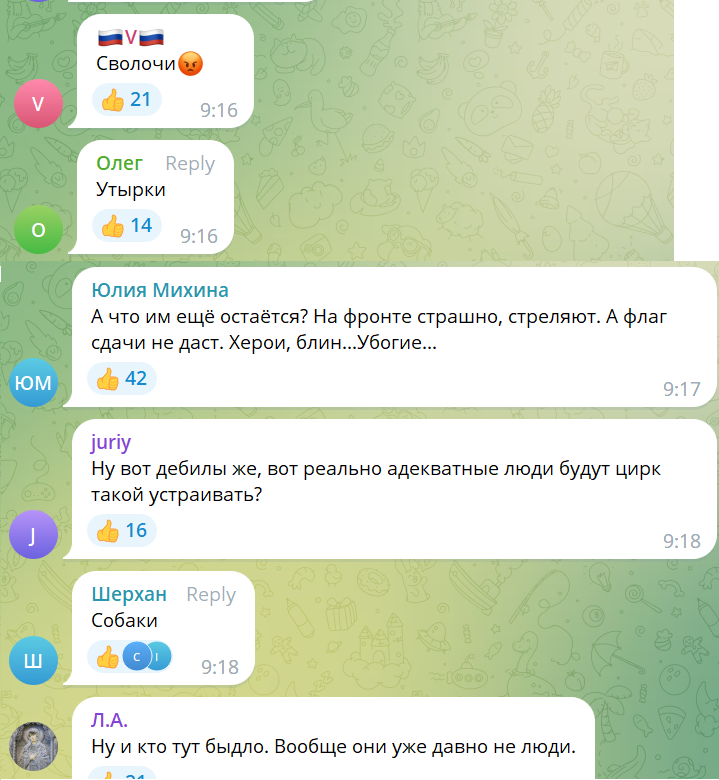Open juriy's purple J avatar
Image resolution: width=719 pixels, height=780 pixels.
pos(33,534)
